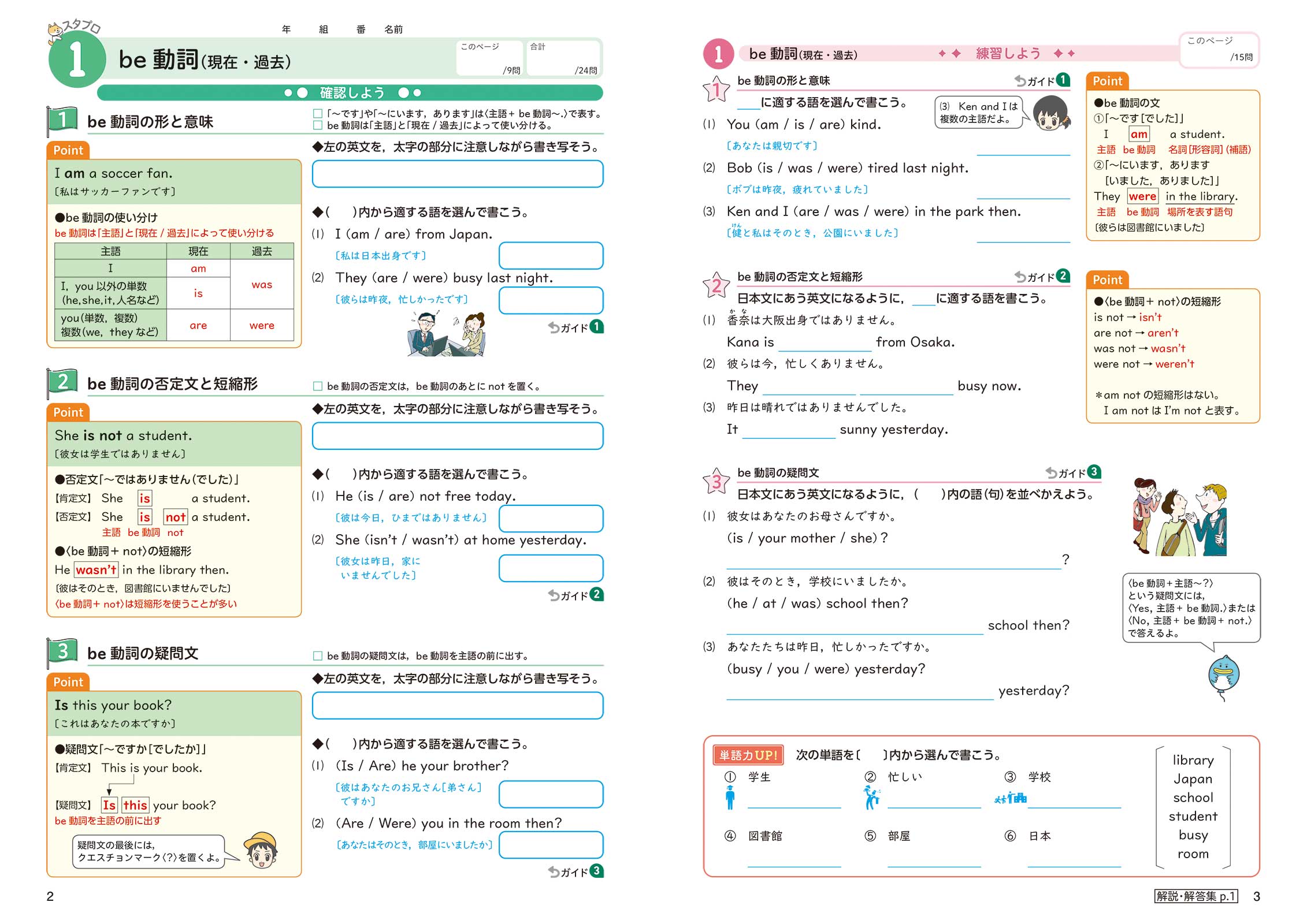The width and height of the screenshot is (1307, 924).
Task: Click the orange Point tab above She is not a student
Action: 68,412
